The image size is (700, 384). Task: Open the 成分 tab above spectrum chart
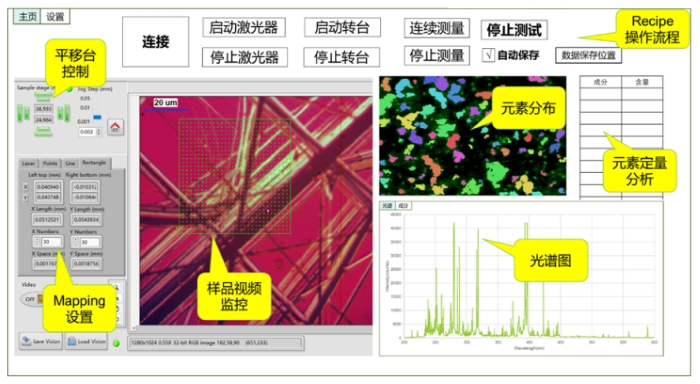pos(403,205)
